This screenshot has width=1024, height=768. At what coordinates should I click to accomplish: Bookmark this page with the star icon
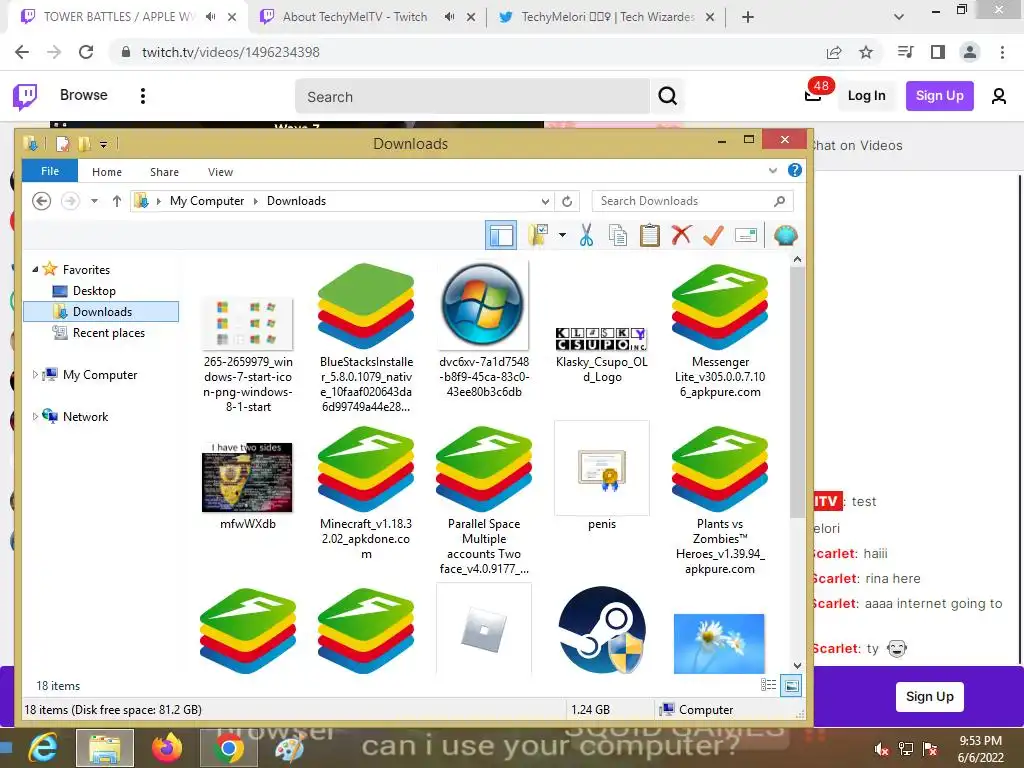point(866,52)
